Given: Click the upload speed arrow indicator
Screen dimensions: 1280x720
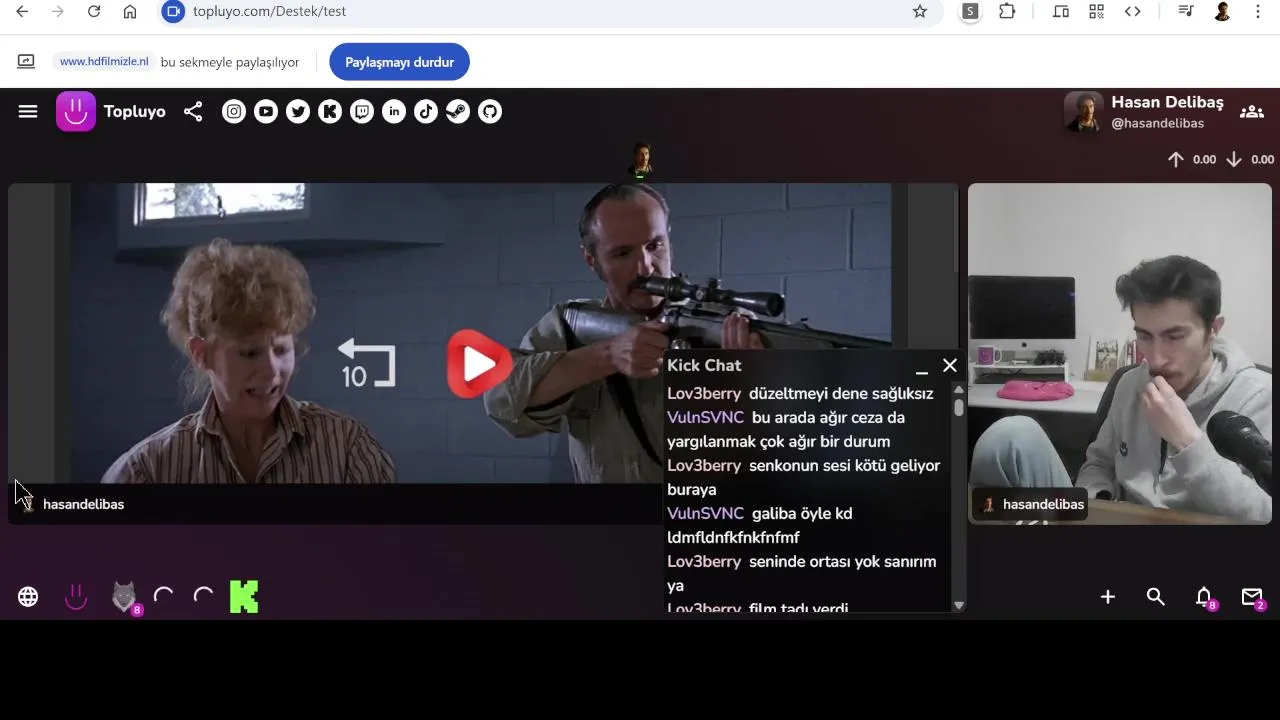Looking at the screenshot, I should (x=1176, y=159).
